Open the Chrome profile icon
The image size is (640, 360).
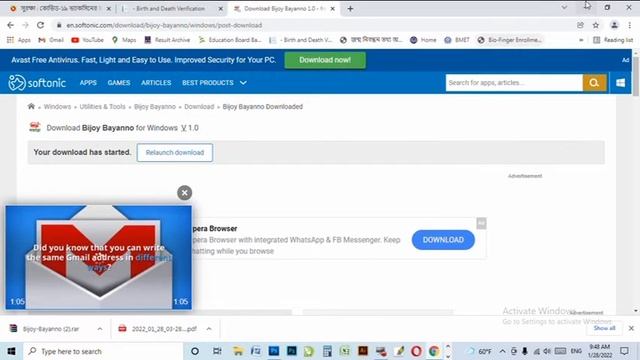coord(614,25)
